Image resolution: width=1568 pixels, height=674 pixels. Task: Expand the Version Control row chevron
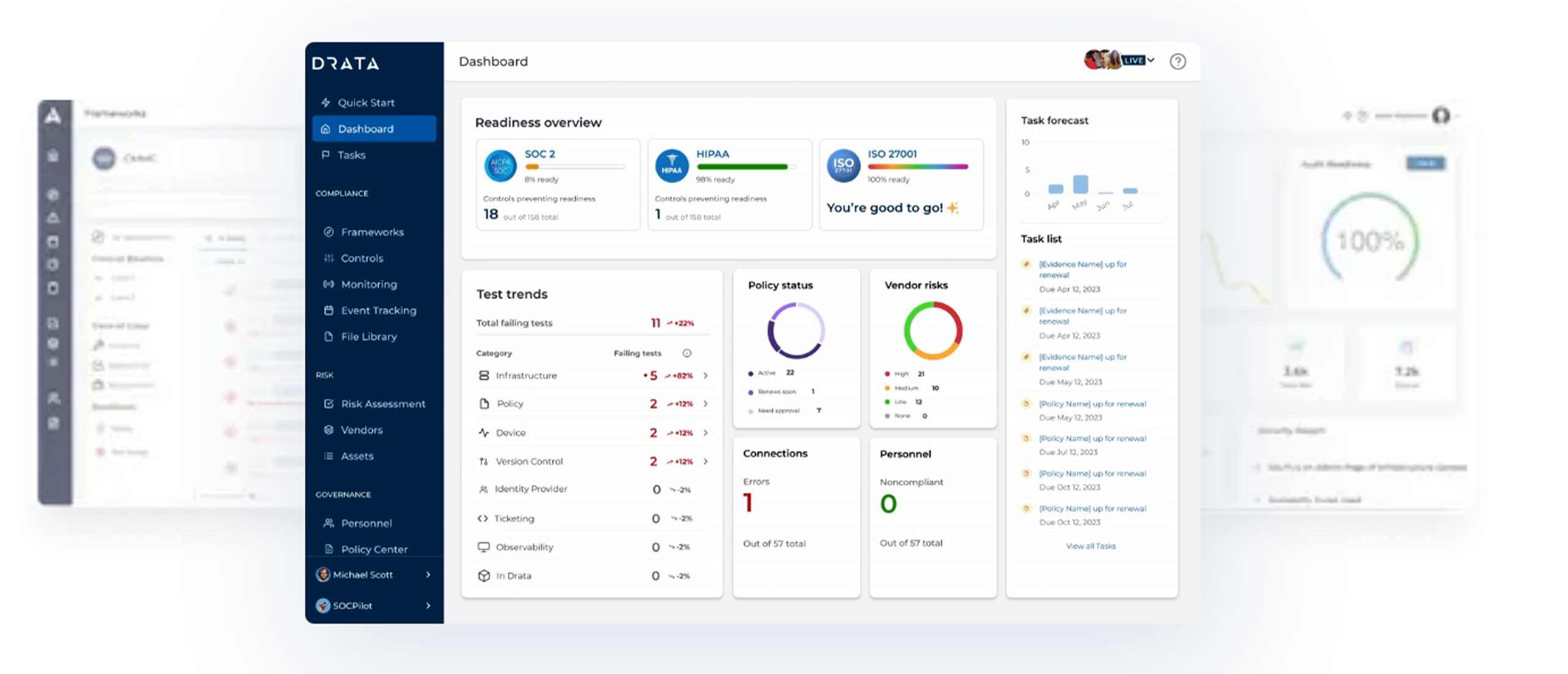pyautogui.click(x=706, y=461)
